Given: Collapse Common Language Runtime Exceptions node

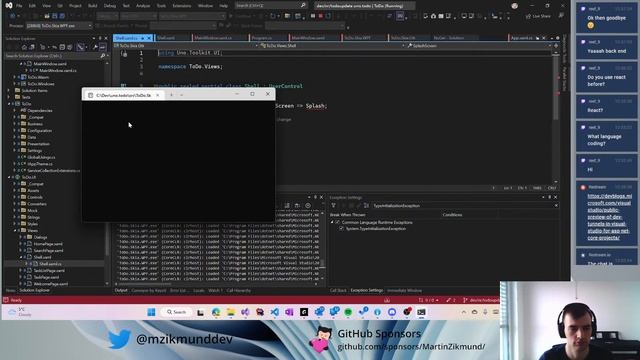Looking at the screenshot, I should 332,222.
